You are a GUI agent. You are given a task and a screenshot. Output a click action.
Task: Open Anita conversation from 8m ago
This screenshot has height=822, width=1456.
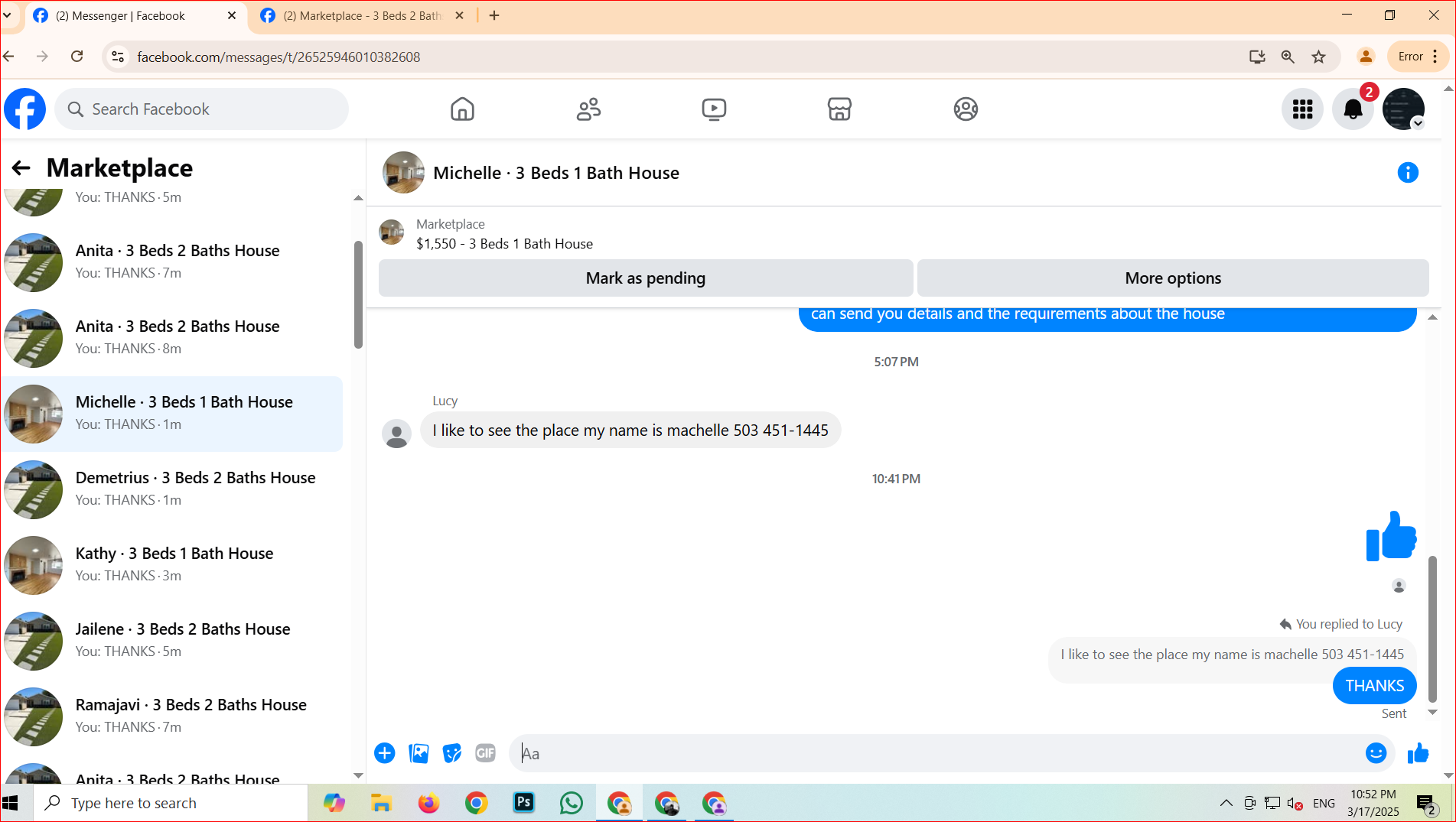tap(172, 337)
